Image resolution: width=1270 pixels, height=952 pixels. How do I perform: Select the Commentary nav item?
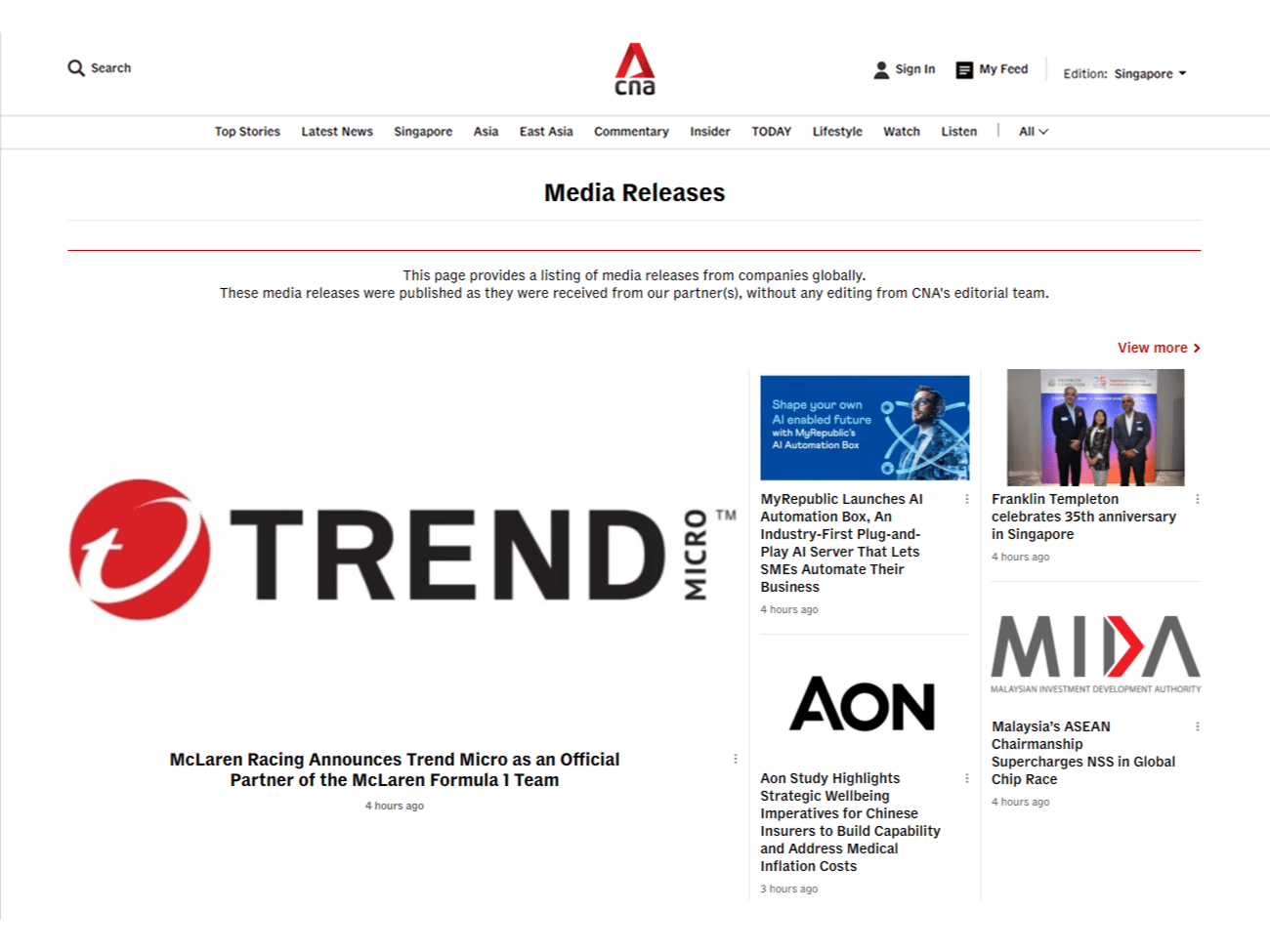point(631,132)
